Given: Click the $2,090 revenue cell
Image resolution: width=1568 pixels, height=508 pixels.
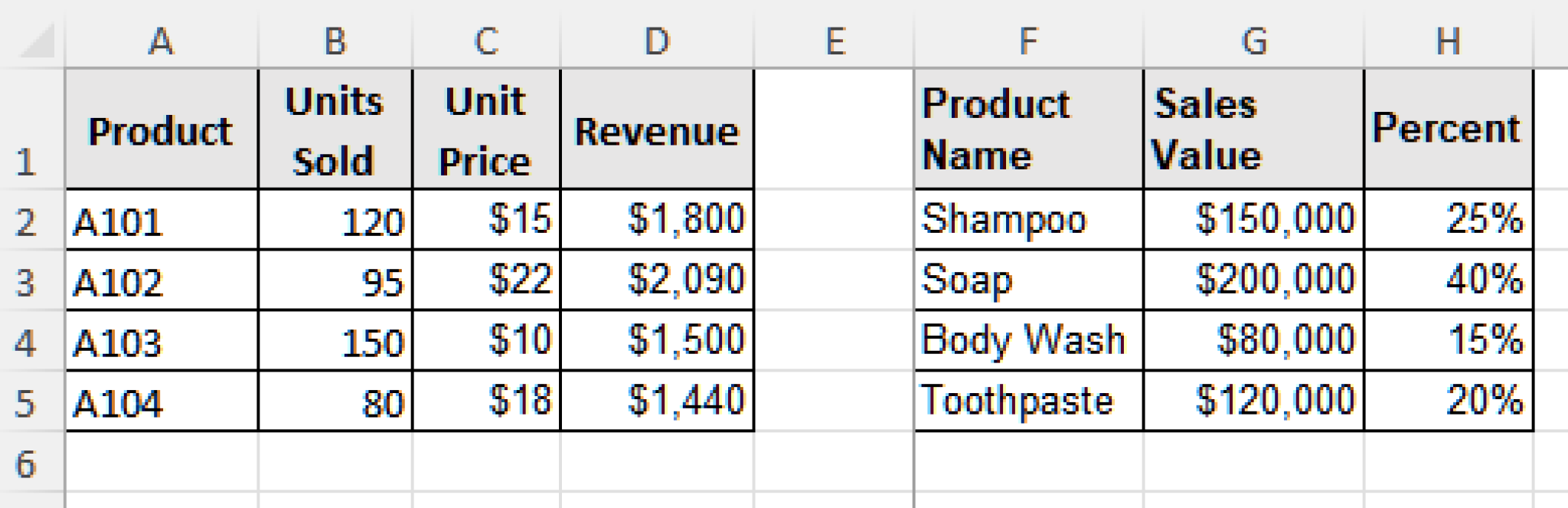Looking at the screenshot, I should 655,279.
